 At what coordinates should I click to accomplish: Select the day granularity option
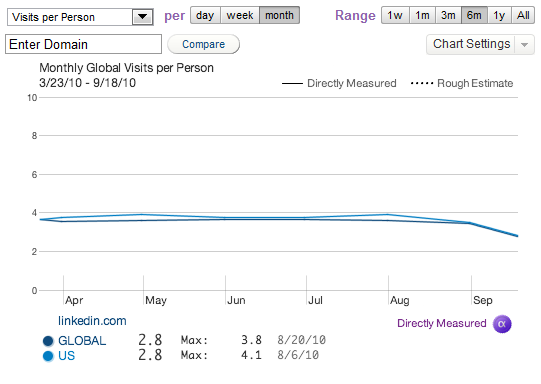pos(205,15)
